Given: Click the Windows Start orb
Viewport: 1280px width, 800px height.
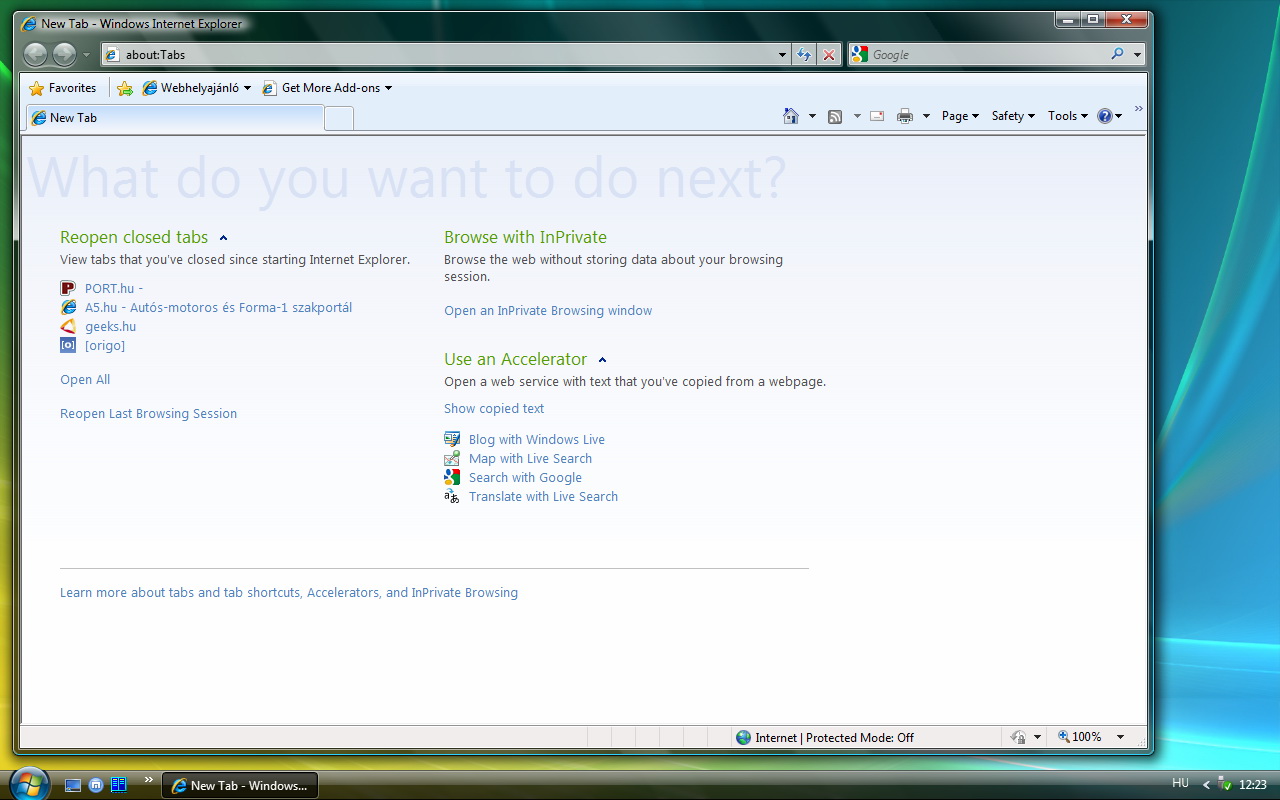Looking at the screenshot, I should pos(28,782).
